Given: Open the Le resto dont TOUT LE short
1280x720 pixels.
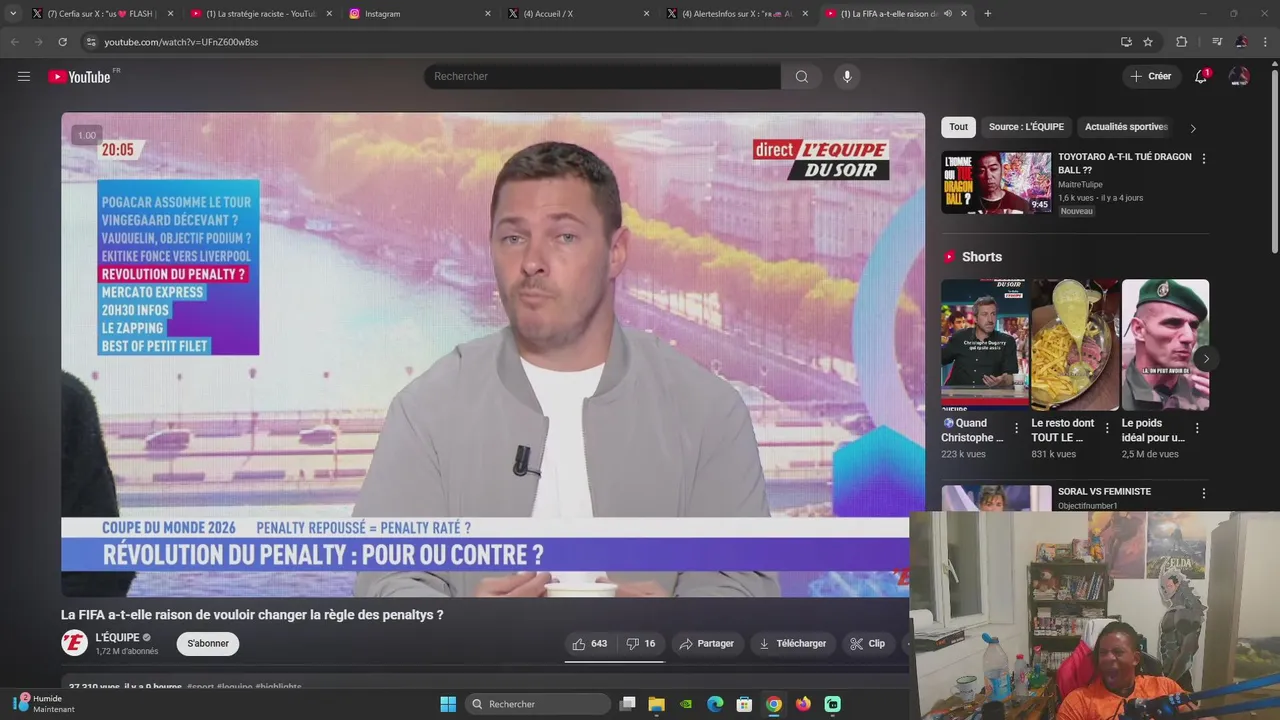Looking at the screenshot, I should point(1075,345).
